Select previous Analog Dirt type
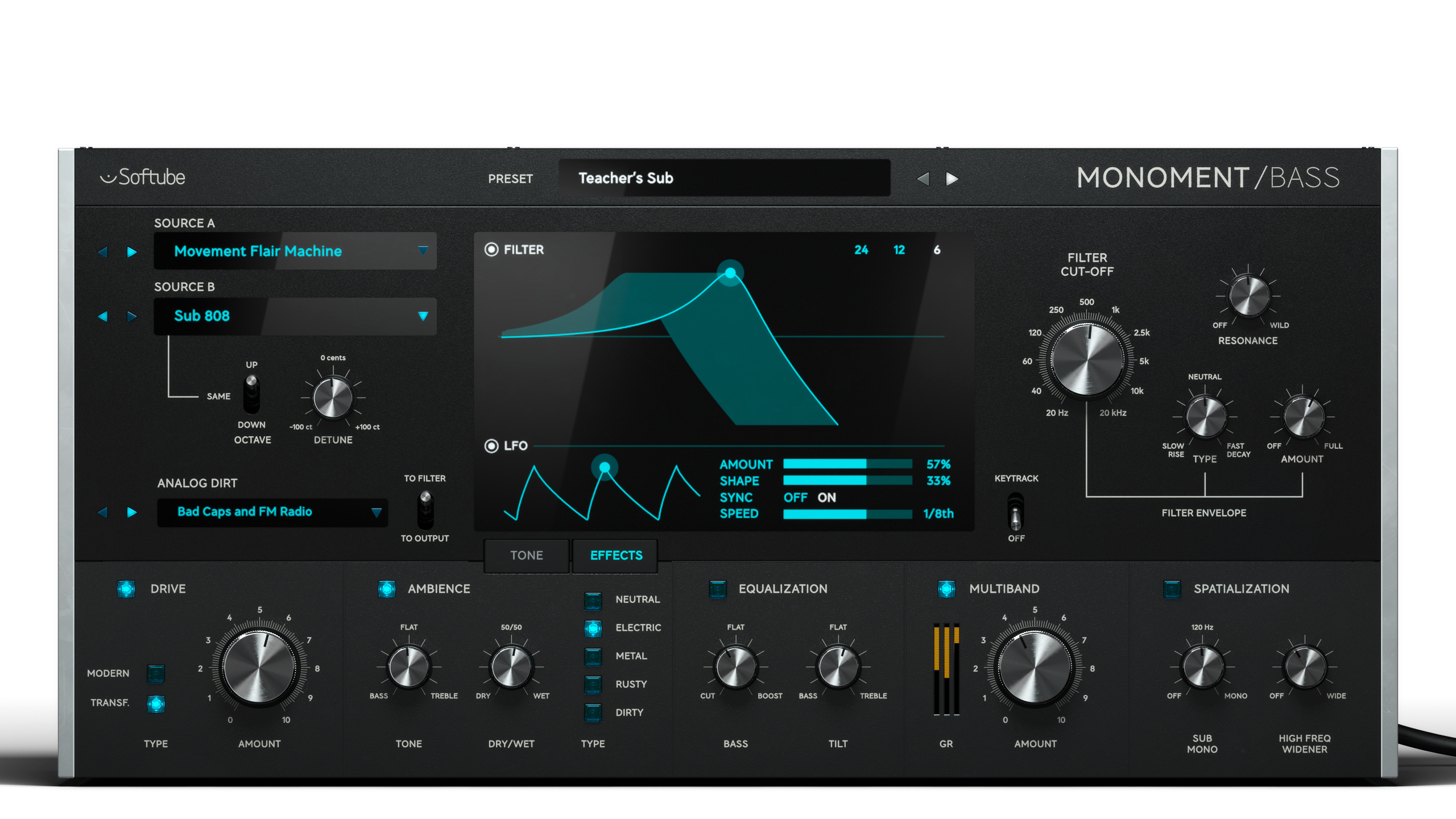 (x=102, y=512)
